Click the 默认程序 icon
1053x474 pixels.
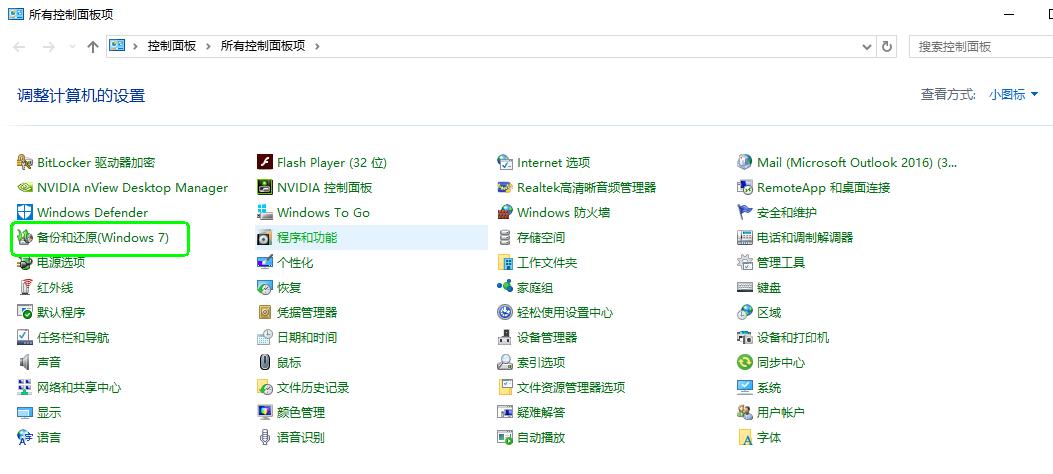coord(25,312)
